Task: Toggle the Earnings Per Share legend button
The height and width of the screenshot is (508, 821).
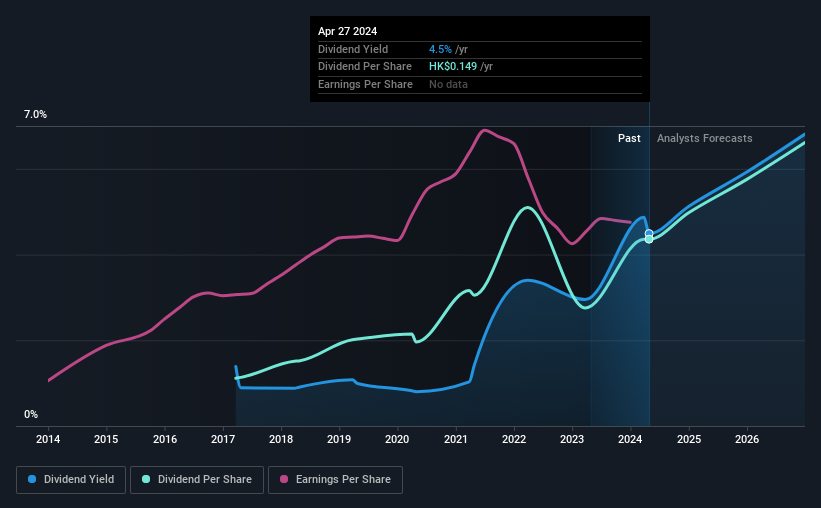Action: (x=336, y=480)
